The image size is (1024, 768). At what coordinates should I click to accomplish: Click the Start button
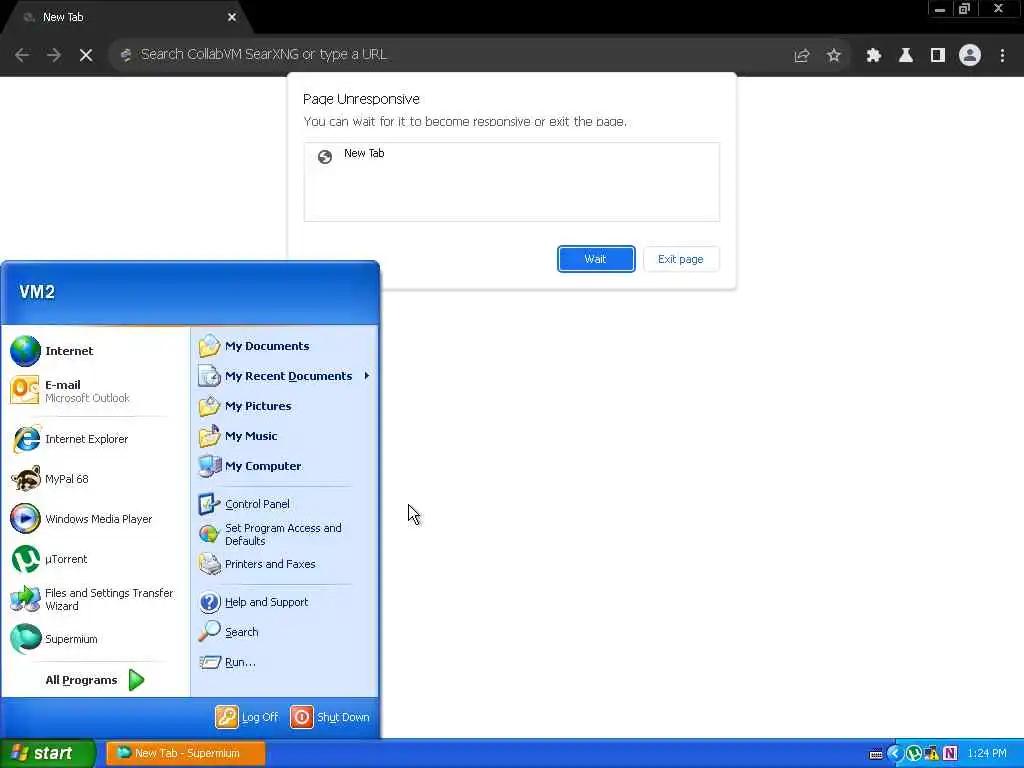point(47,754)
